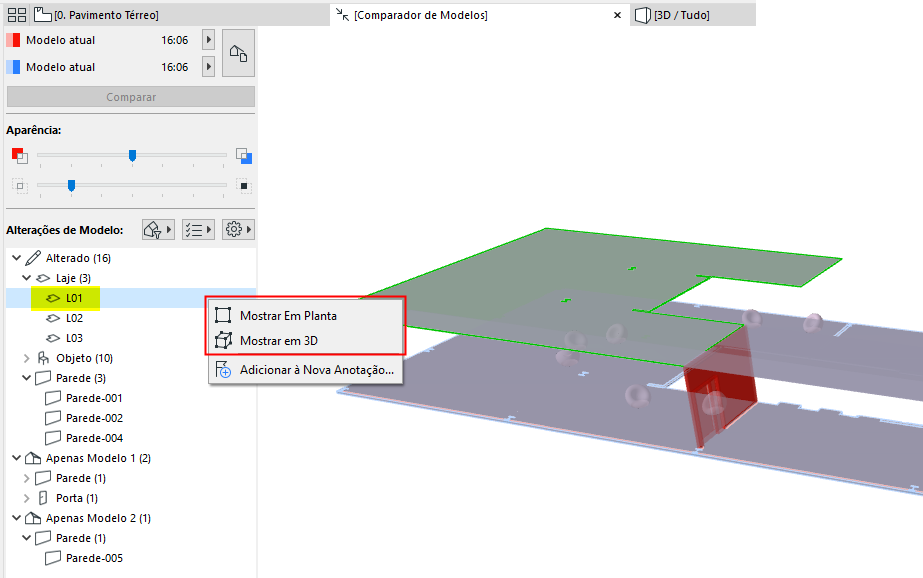Click the chair icon beside Objeto (10)

[x=43, y=358]
